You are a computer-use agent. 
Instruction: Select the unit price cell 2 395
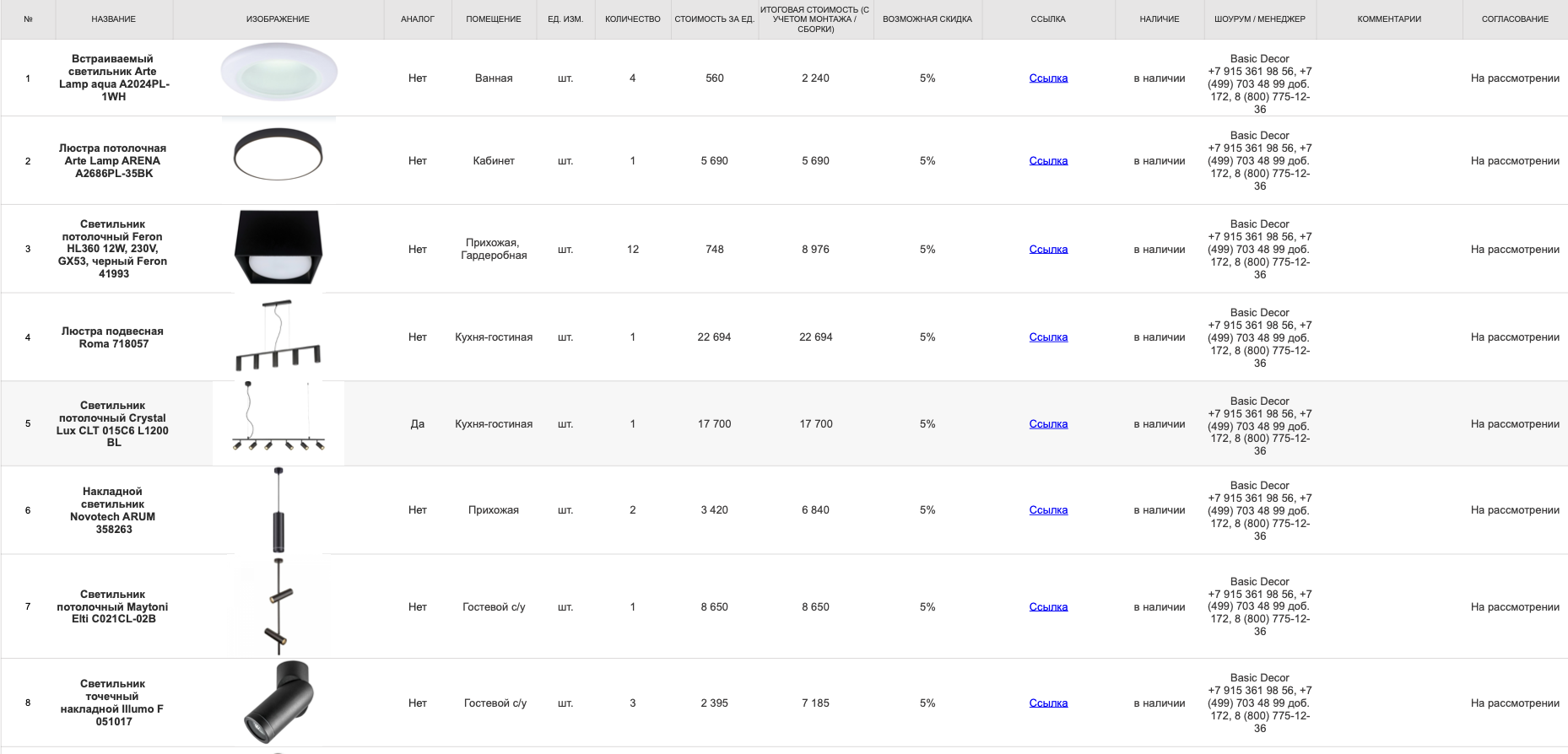(715, 703)
